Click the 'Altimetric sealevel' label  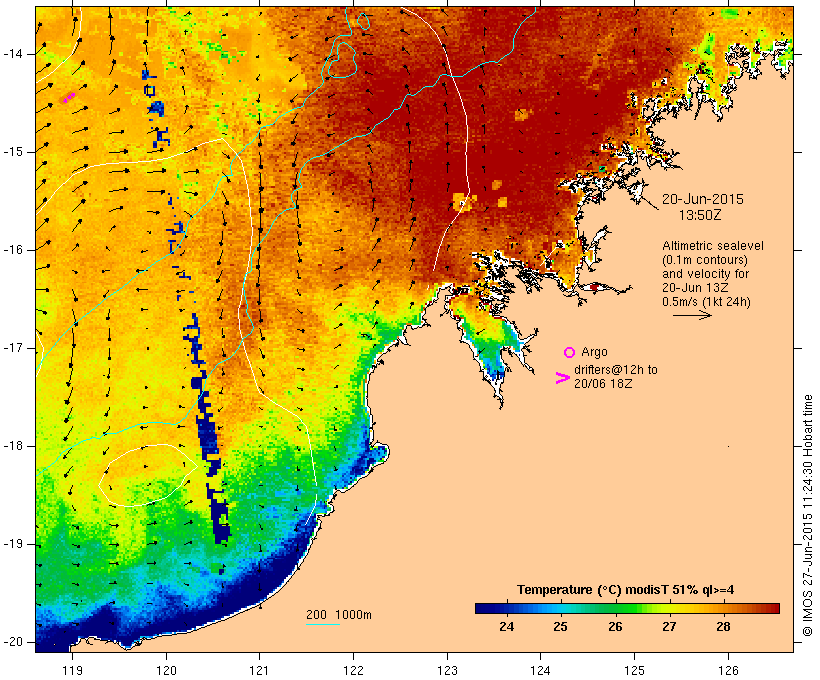(x=712, y=246)
